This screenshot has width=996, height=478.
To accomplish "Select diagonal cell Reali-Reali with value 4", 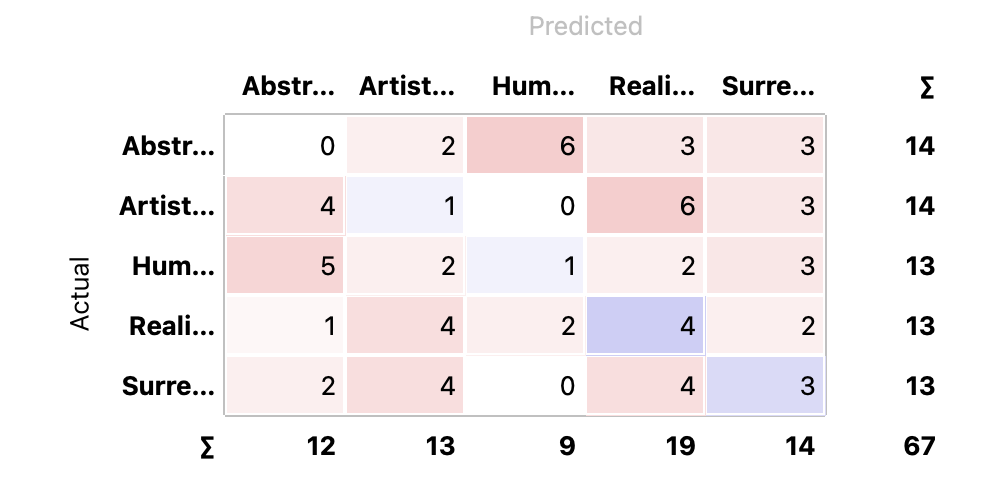I will pyautogui.click(x=645, y=325).
